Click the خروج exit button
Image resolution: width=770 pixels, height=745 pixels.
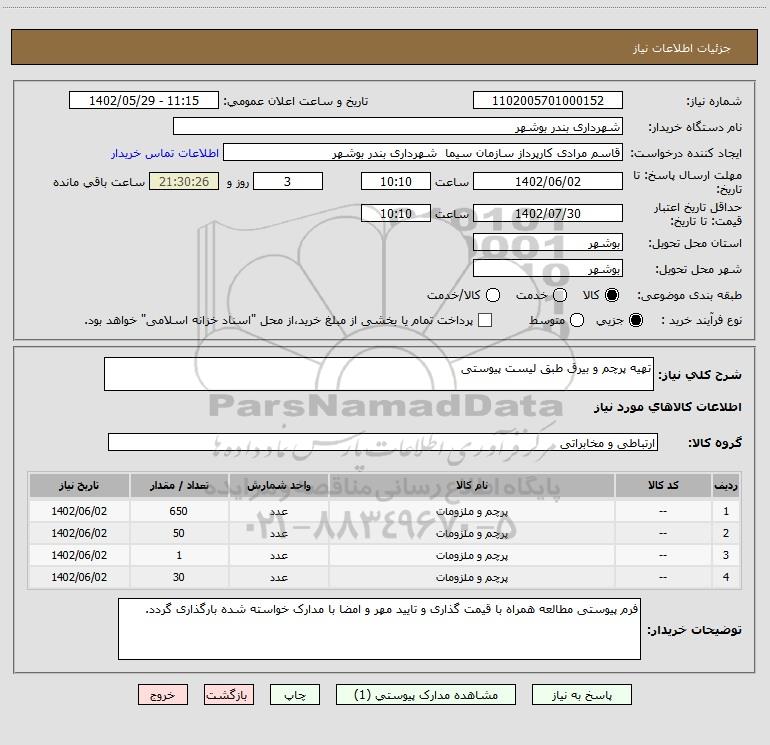[163, 695]
